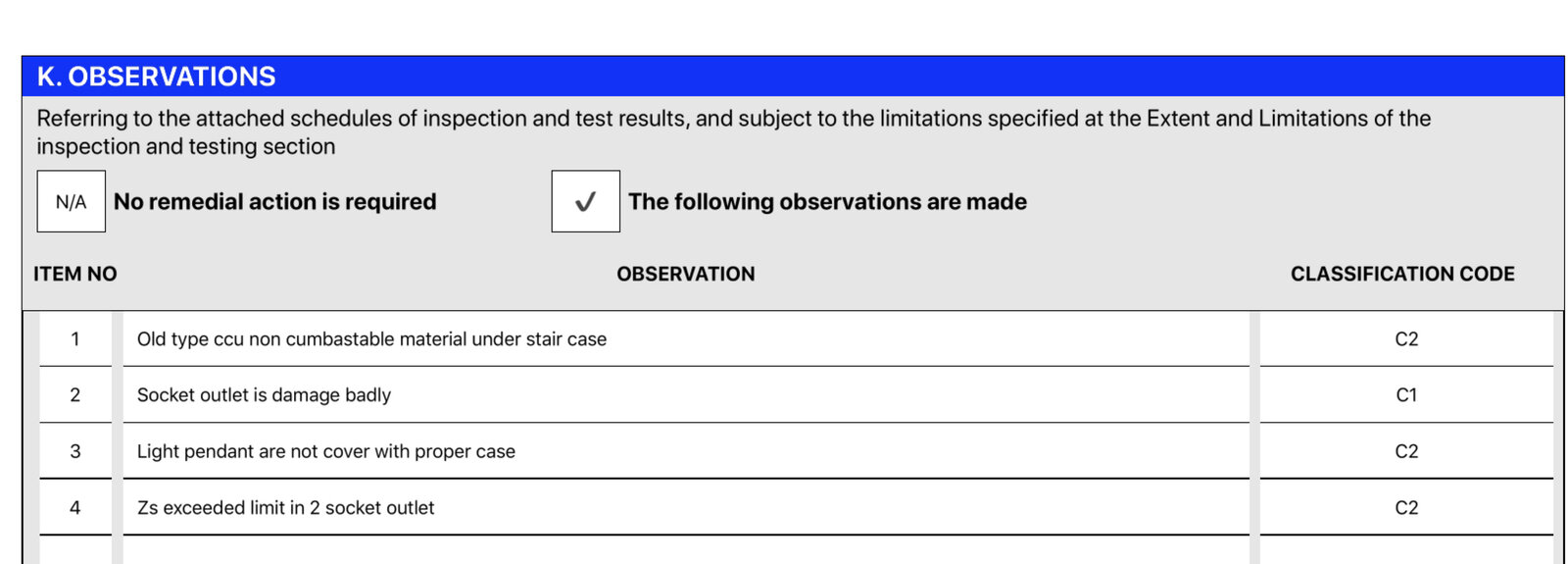Open classification code C2 for item 3
The height and width of the screenshot is (564, 1568).
(1406, 451)
